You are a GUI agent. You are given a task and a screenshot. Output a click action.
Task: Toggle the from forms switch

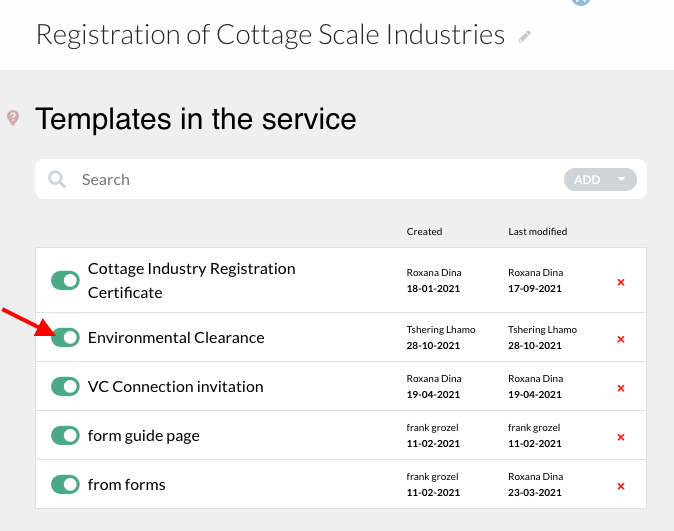tap(65, 484)
